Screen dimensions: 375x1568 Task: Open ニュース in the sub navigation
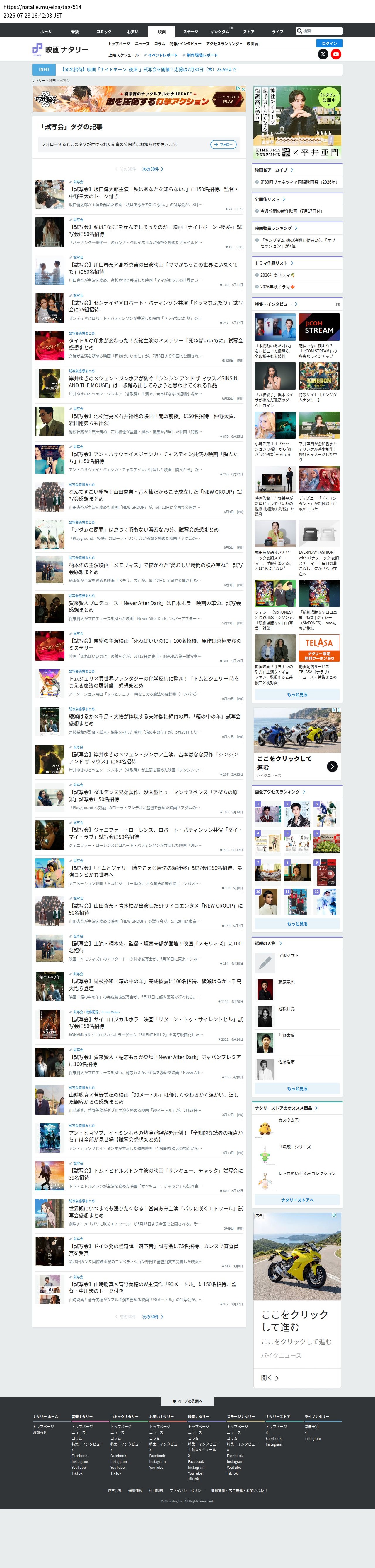tap(142, 44)
